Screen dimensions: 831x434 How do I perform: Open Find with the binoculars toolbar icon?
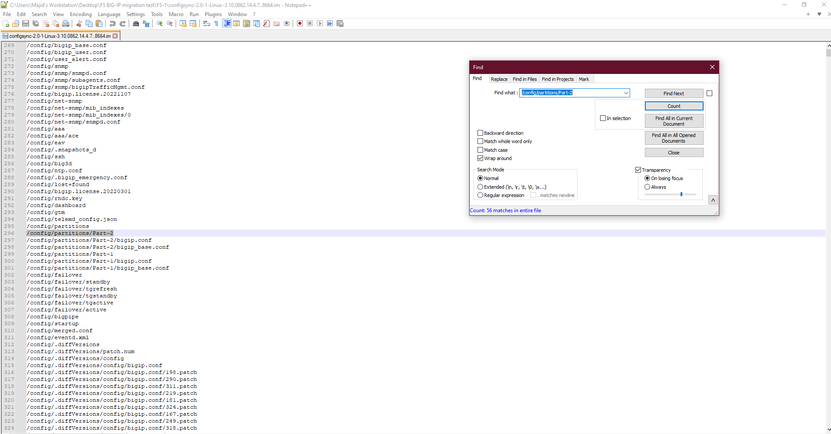click(x=136, y=24)
